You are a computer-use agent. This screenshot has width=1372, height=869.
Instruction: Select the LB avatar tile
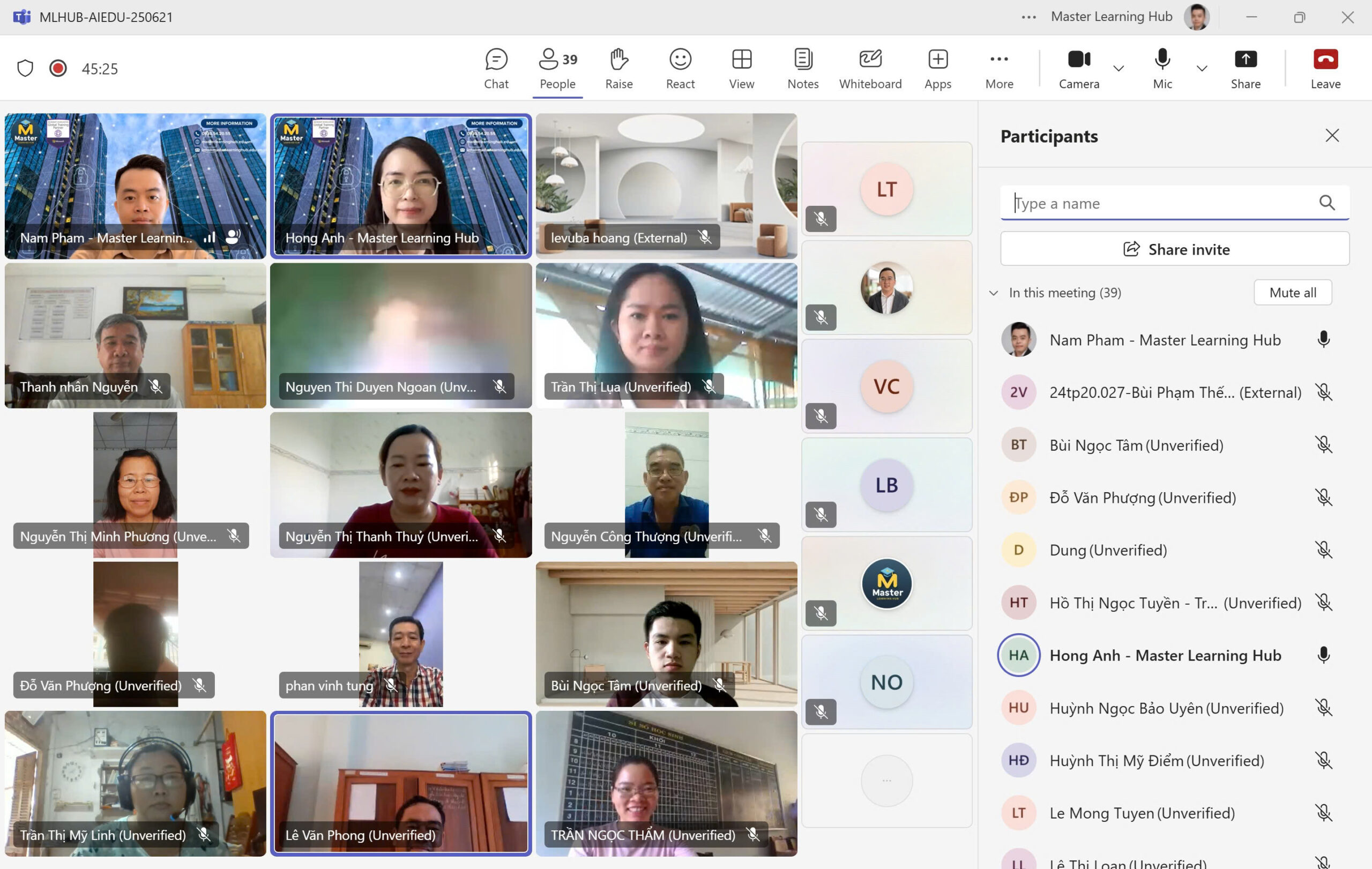tap(886, 485)
